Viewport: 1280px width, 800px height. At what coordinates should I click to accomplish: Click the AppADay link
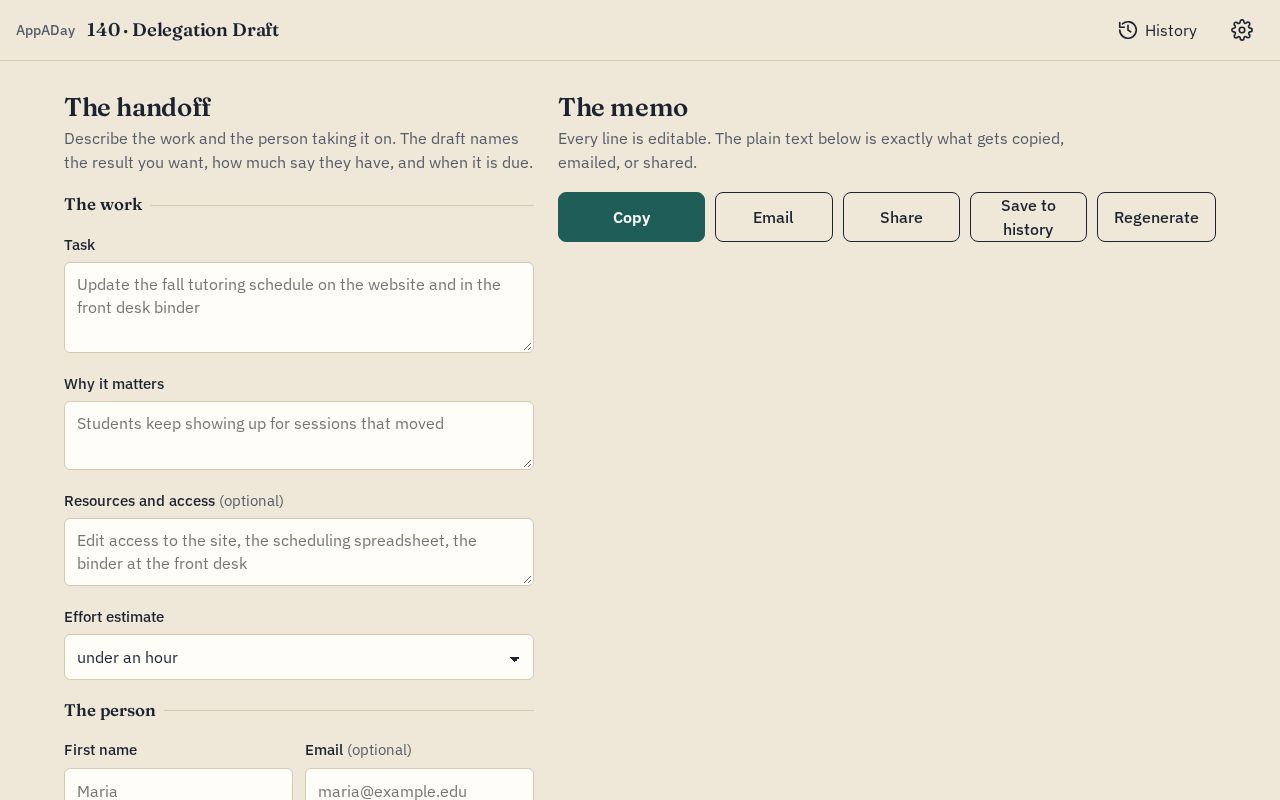coord(45,30)
